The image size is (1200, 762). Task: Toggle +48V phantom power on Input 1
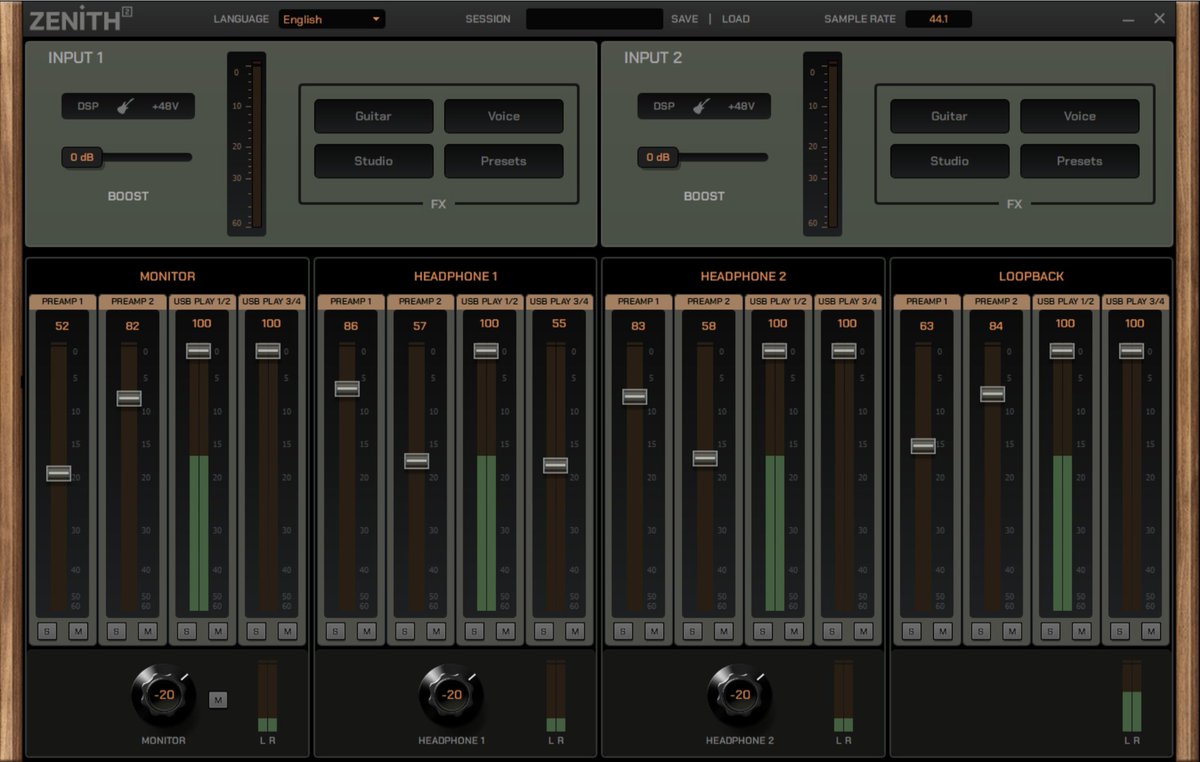click(x=166, y=106)
